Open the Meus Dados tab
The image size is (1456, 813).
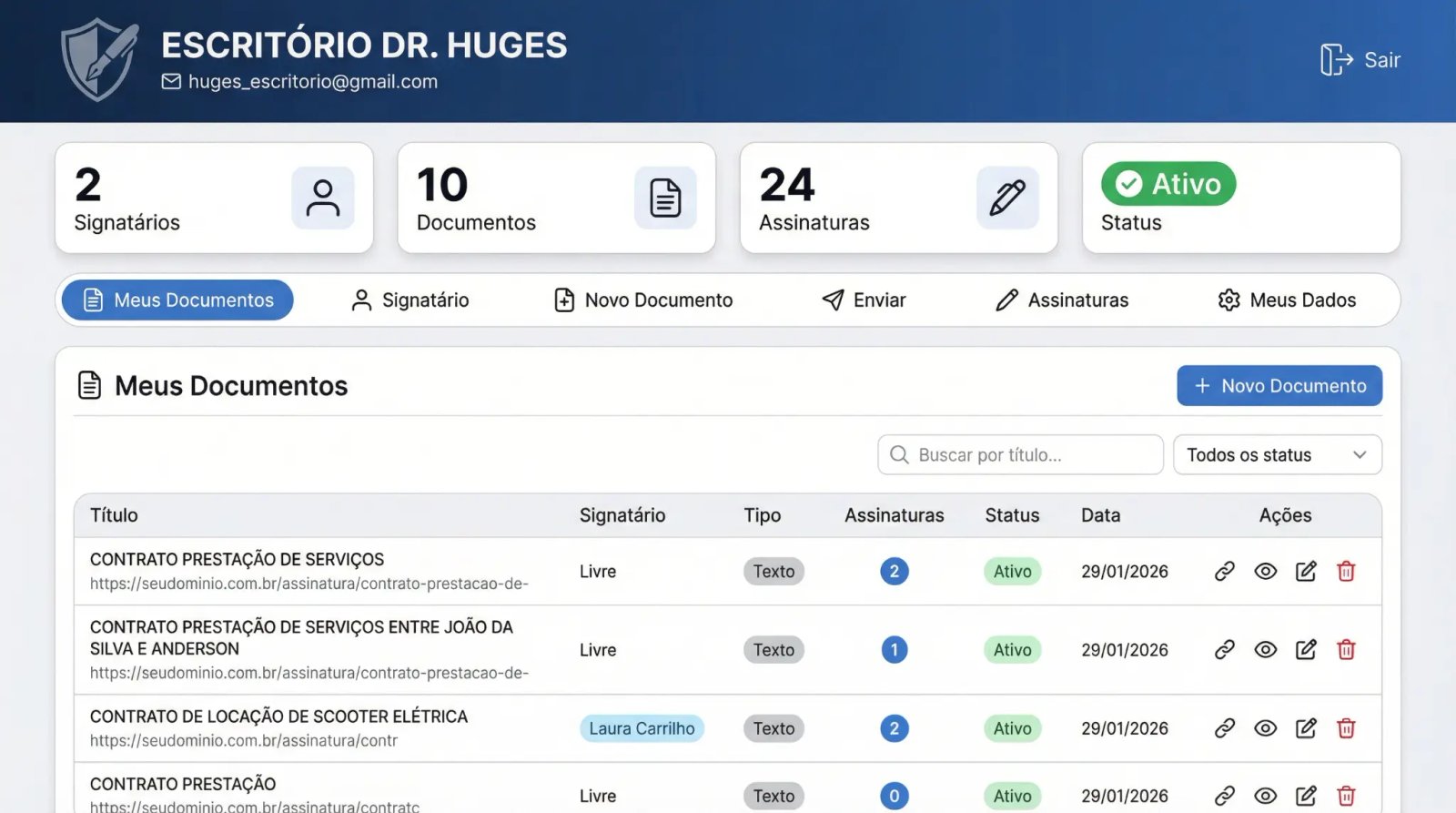coord(1287,300)
